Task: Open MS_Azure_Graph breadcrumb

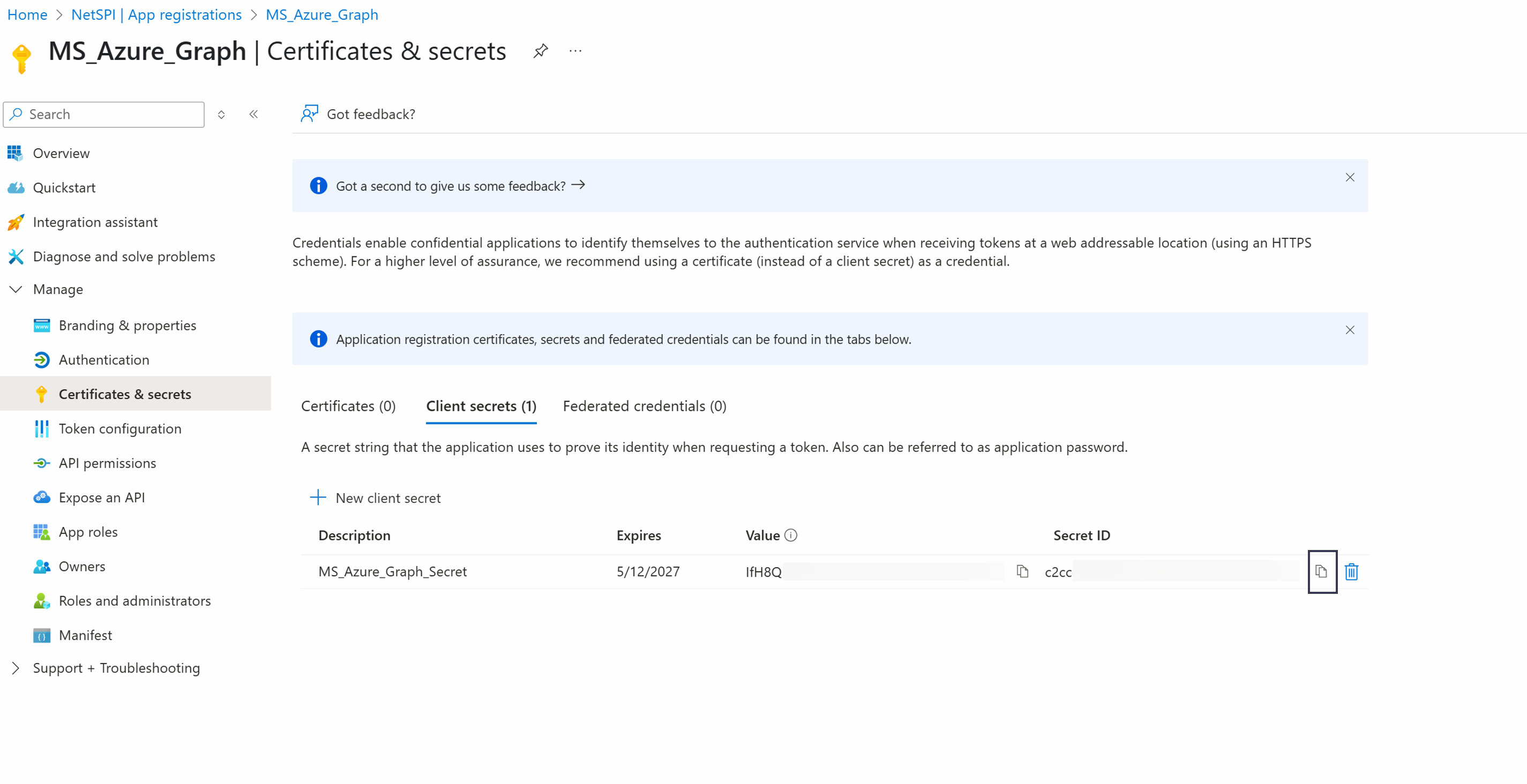Action: click(x=321, y=15)
